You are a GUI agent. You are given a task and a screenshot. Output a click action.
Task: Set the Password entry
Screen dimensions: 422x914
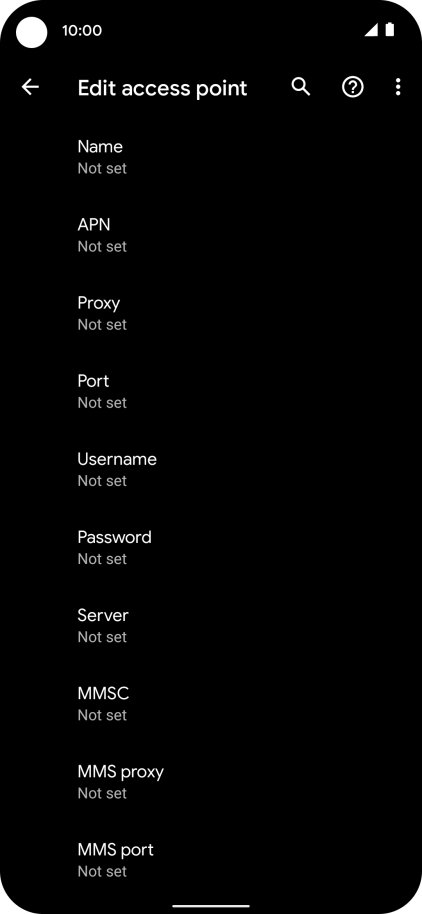[x=211, y=547]
